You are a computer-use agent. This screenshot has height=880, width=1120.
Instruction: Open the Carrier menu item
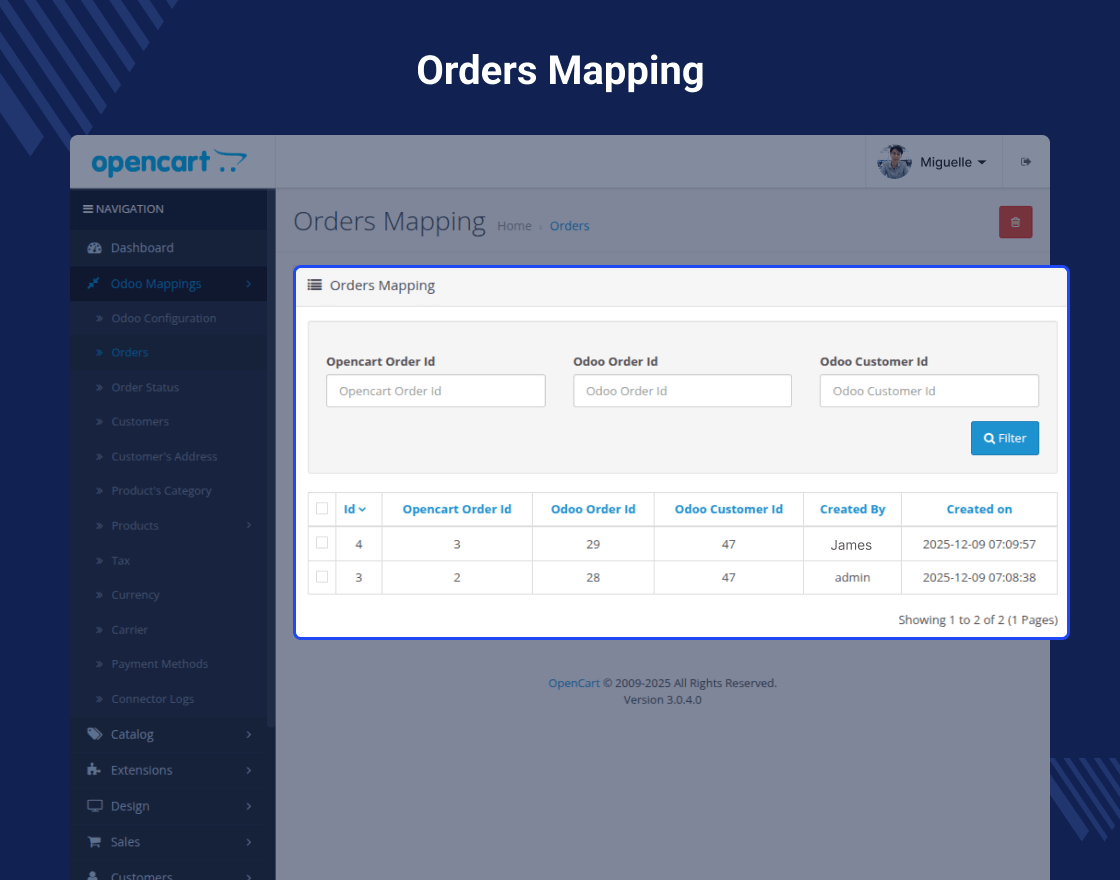click(129, 629)
